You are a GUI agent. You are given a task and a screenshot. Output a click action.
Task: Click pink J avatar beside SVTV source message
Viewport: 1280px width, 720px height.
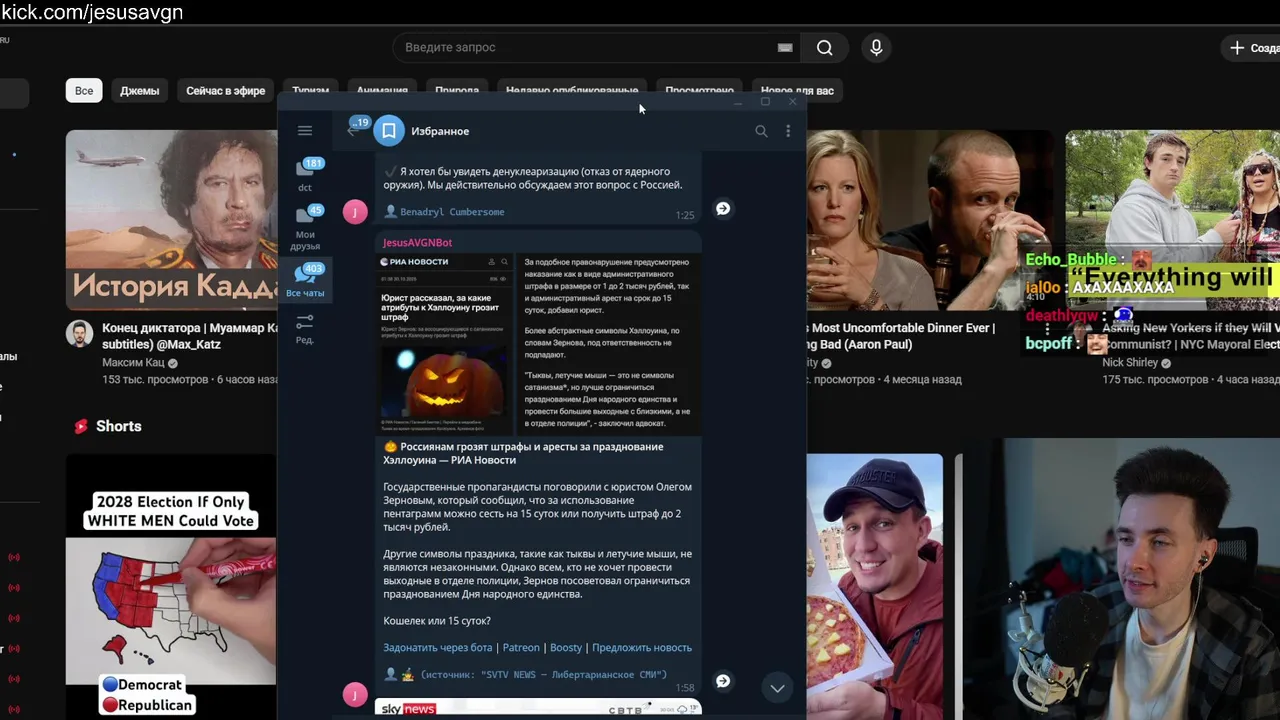(355, 694)
